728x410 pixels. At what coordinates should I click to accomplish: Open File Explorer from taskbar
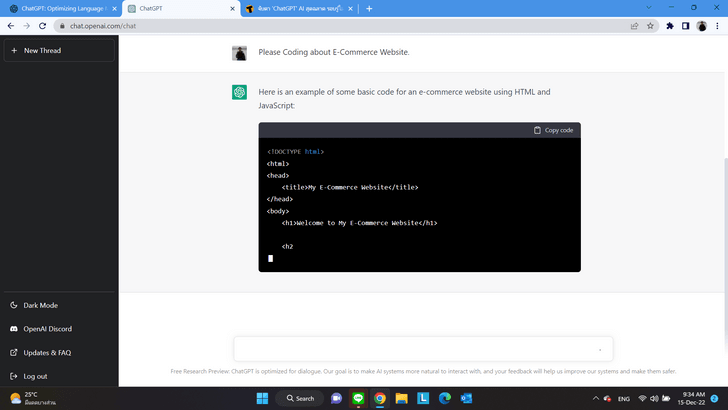point(402,398)
